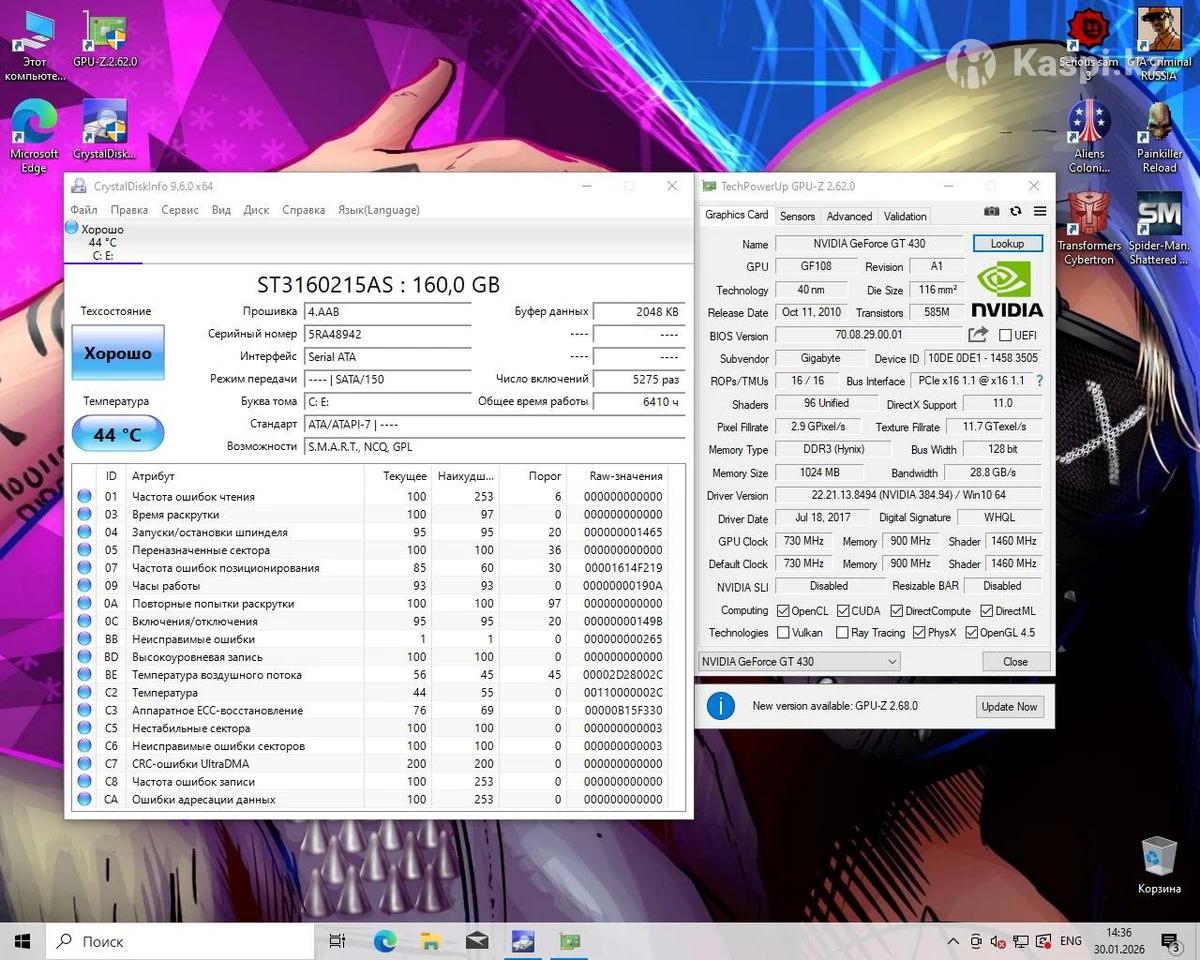
Task: Toggle the UEFI checkbox
Action: (1005, 336)
